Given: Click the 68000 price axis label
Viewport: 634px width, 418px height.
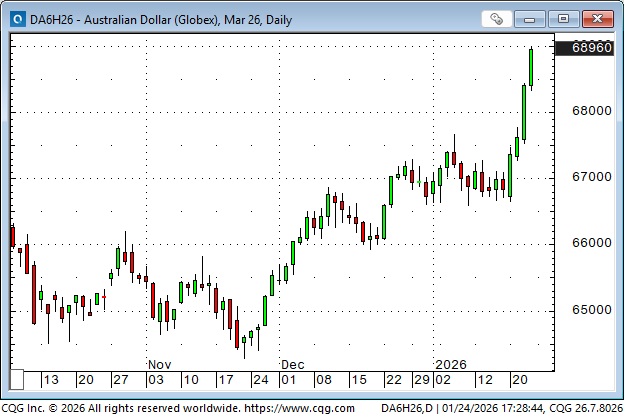Looking at the screenshot, I should coord(592,111).
